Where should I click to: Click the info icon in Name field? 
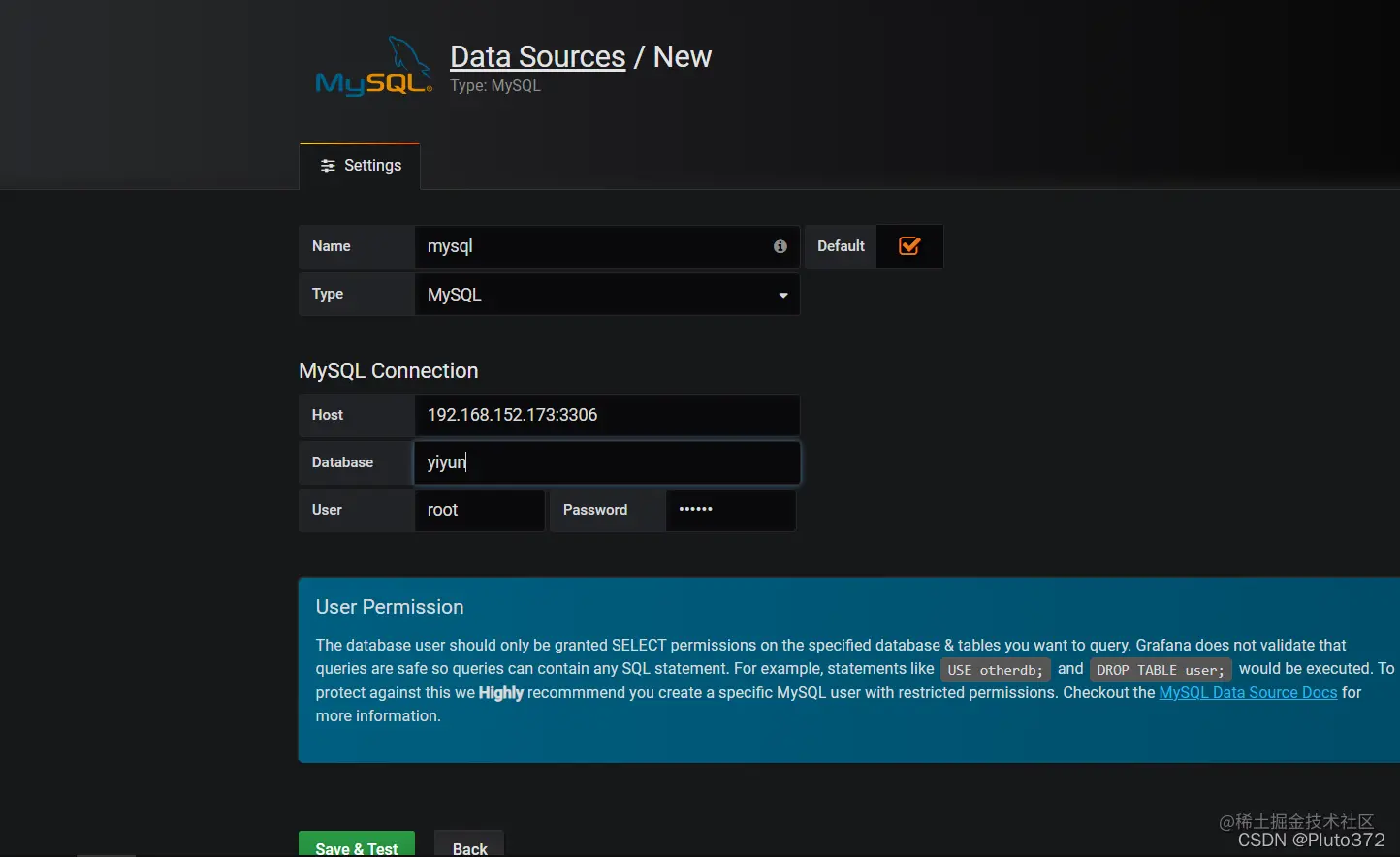780,246
